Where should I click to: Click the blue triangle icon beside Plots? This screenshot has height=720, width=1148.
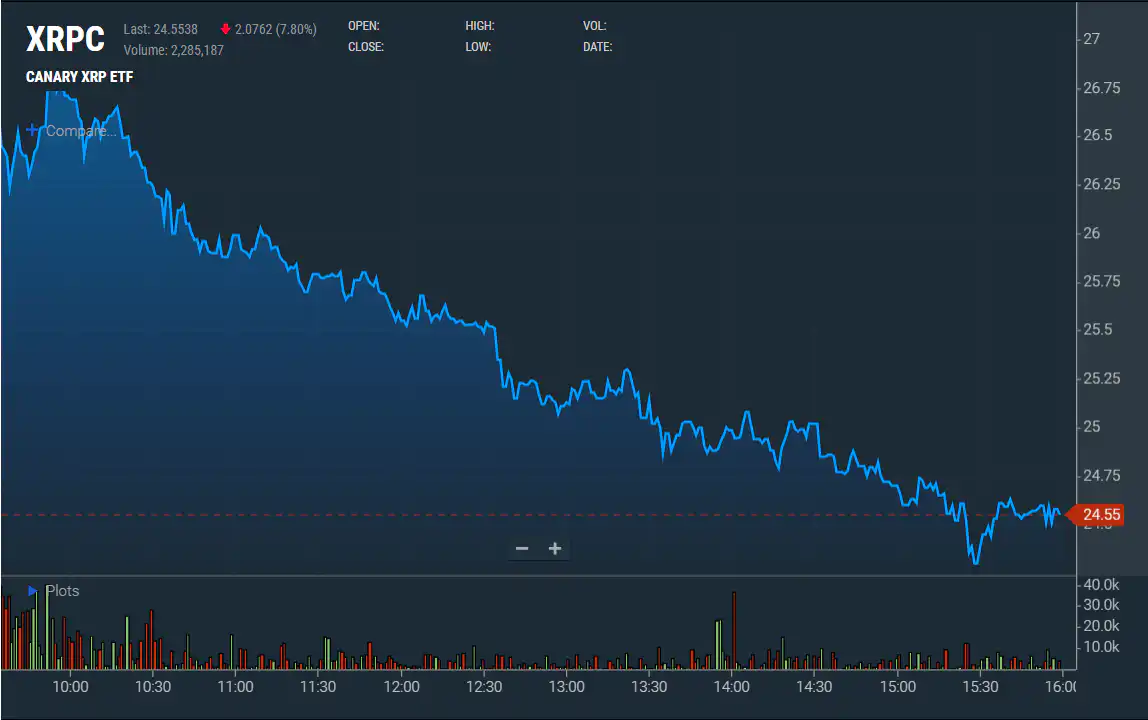pyautogui.click(x=30, y=591)
